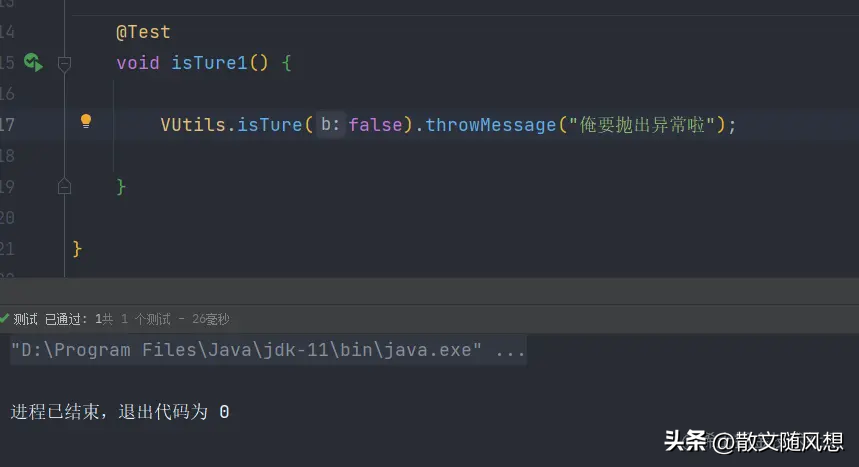Click the 测试 已通过 status text

(x=49, y=319)
